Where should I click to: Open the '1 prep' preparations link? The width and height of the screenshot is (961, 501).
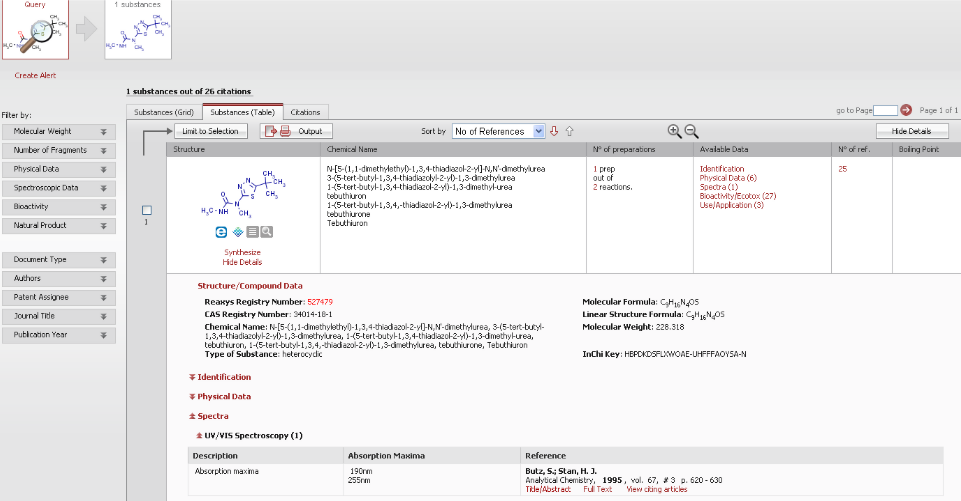[x=604, y=169]
